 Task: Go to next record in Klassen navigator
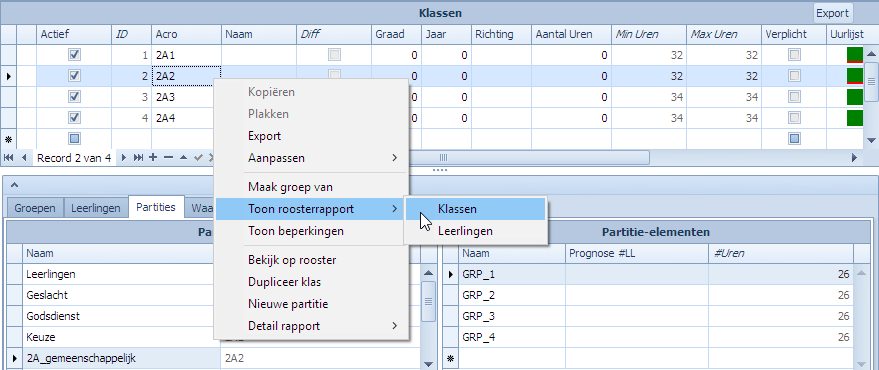pos(124,158)
